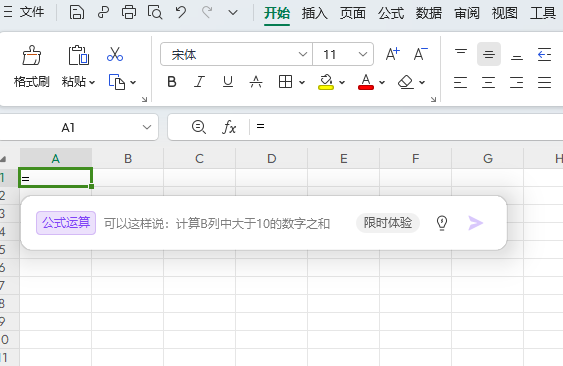Switch to the 页面 tab
563x366 pixels.
[353, 14]
